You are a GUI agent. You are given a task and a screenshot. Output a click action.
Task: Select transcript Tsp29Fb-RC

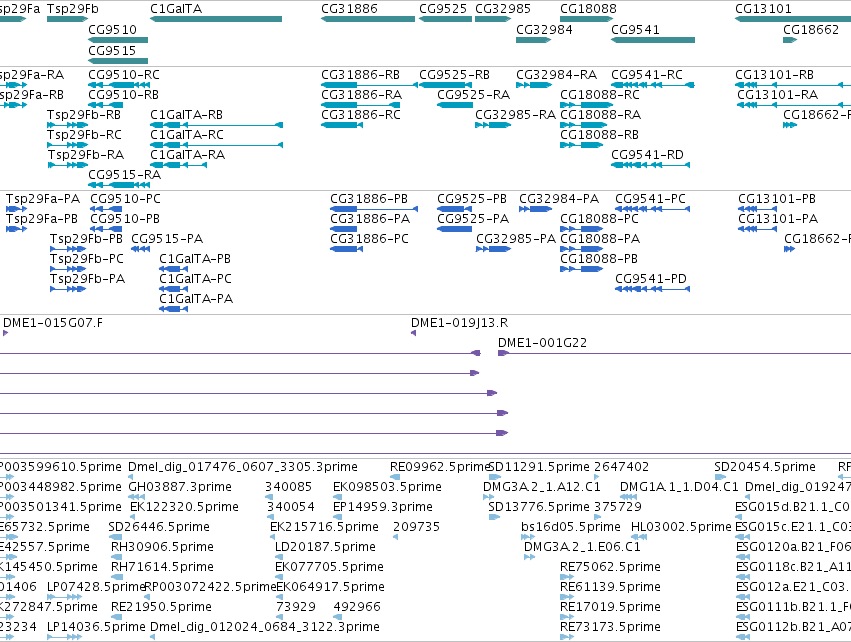pyautogui.click(x=68, y=145)
